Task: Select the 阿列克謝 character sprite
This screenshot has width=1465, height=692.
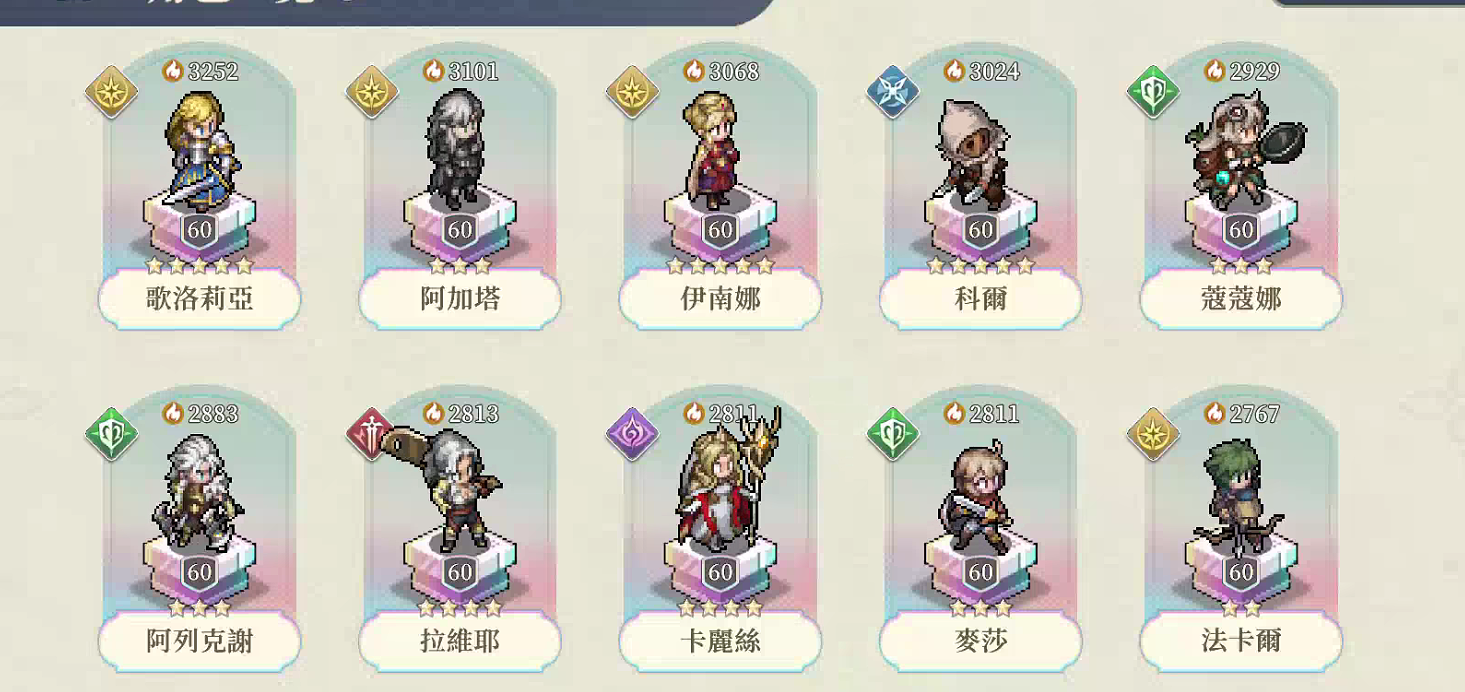Action: (x=199, y=492)
